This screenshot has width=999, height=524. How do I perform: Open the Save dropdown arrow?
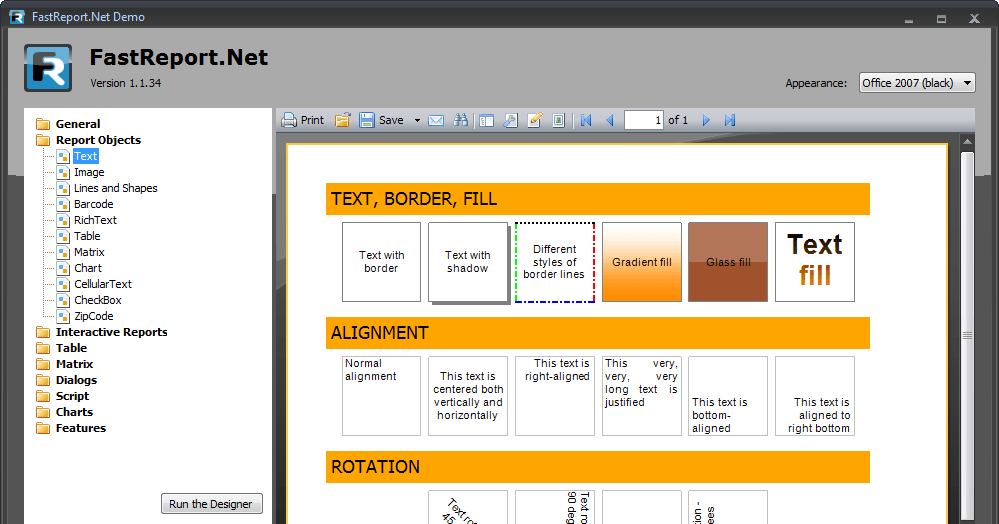tap(417, 120)
